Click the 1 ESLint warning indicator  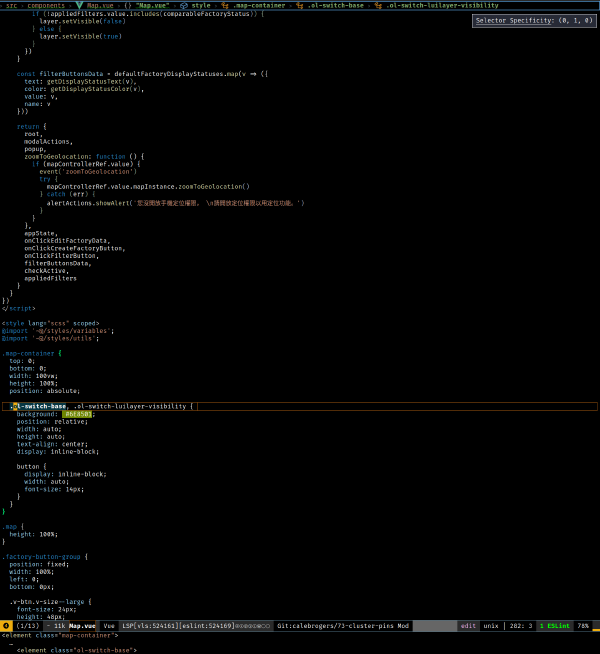[555, 626]
